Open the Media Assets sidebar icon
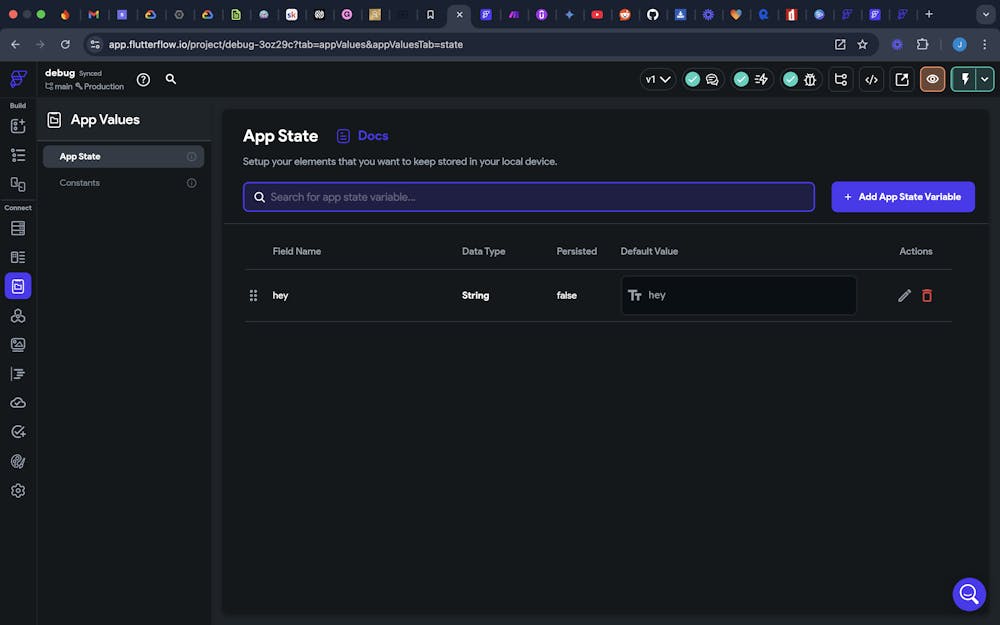 (x=17, y=344)
